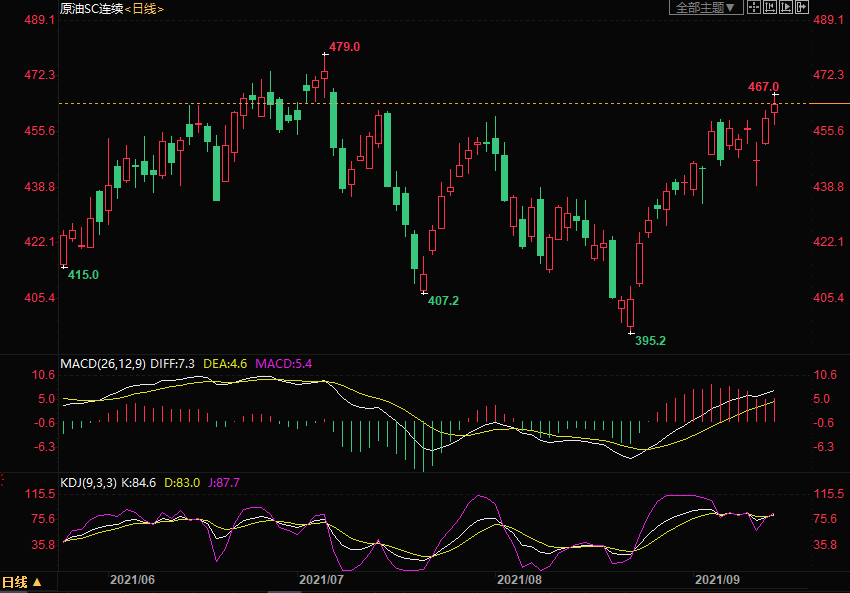
Task: Click the 395.2 low price marker
Action: tap(650, 340)
